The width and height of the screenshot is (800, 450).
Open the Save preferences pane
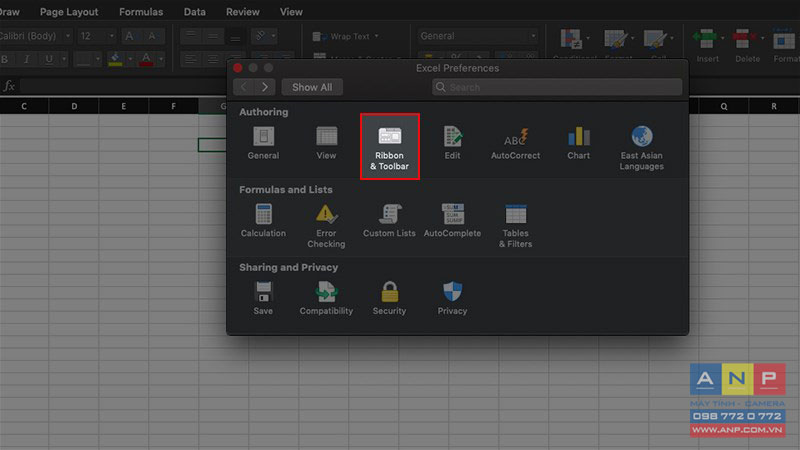(263, 298)
